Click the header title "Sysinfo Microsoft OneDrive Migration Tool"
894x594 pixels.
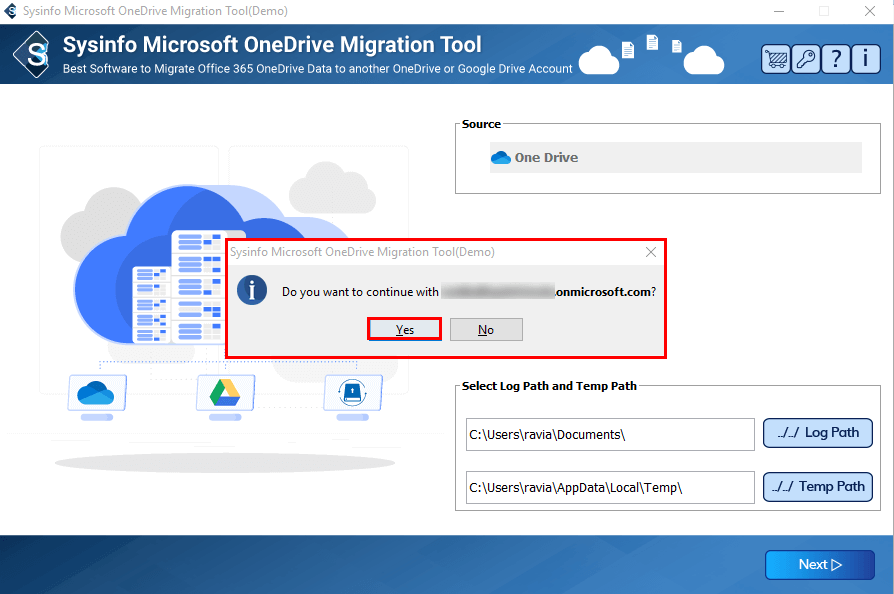click(272, 44)
